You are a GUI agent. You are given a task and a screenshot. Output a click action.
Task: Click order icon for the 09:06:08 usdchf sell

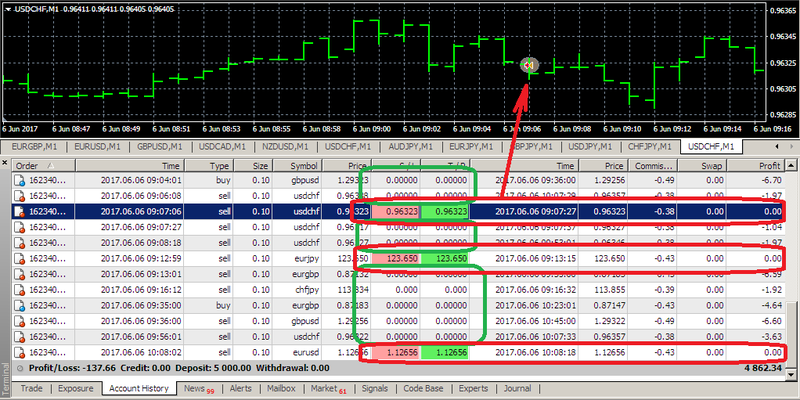pos(20,196)
